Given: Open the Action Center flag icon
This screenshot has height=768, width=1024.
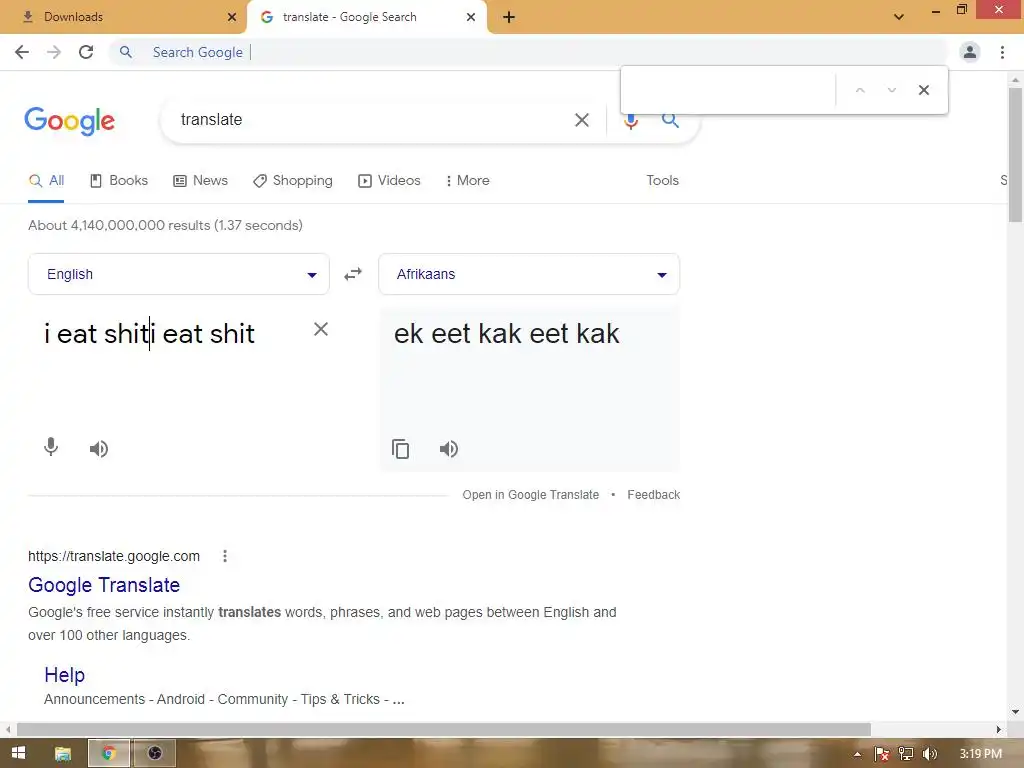Looking at the screenshot, I should coord(882,754).
